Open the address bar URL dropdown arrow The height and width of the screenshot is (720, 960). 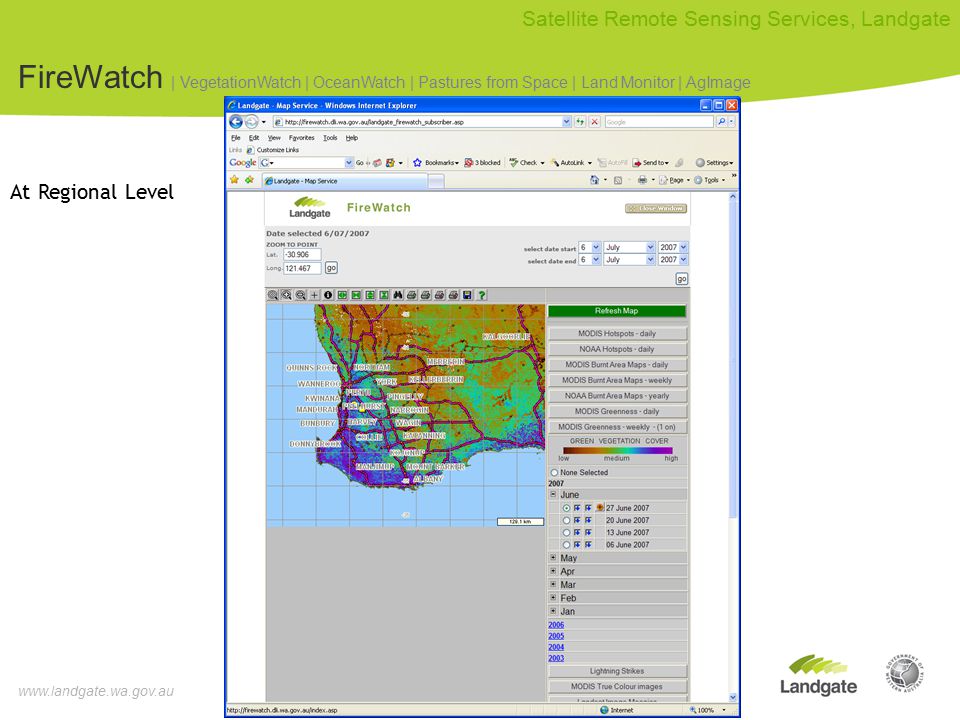click(566, 122)
